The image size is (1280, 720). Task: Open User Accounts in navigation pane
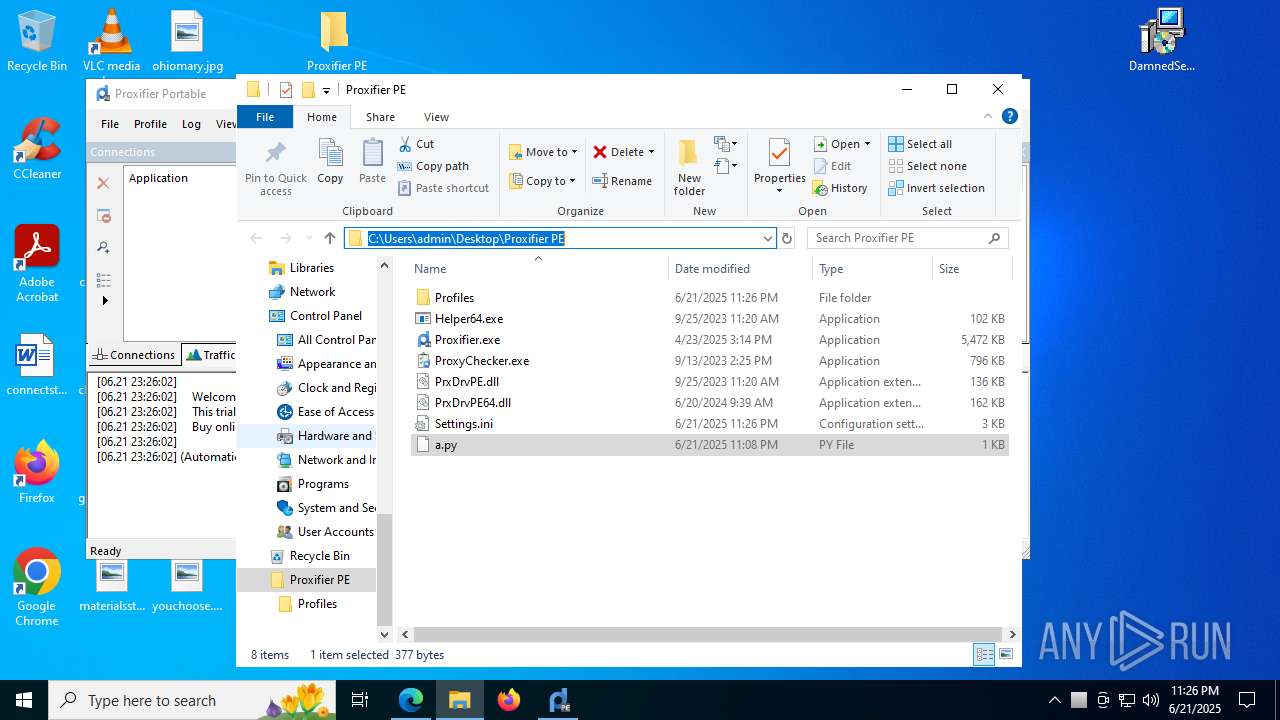(x=335, y=532)
